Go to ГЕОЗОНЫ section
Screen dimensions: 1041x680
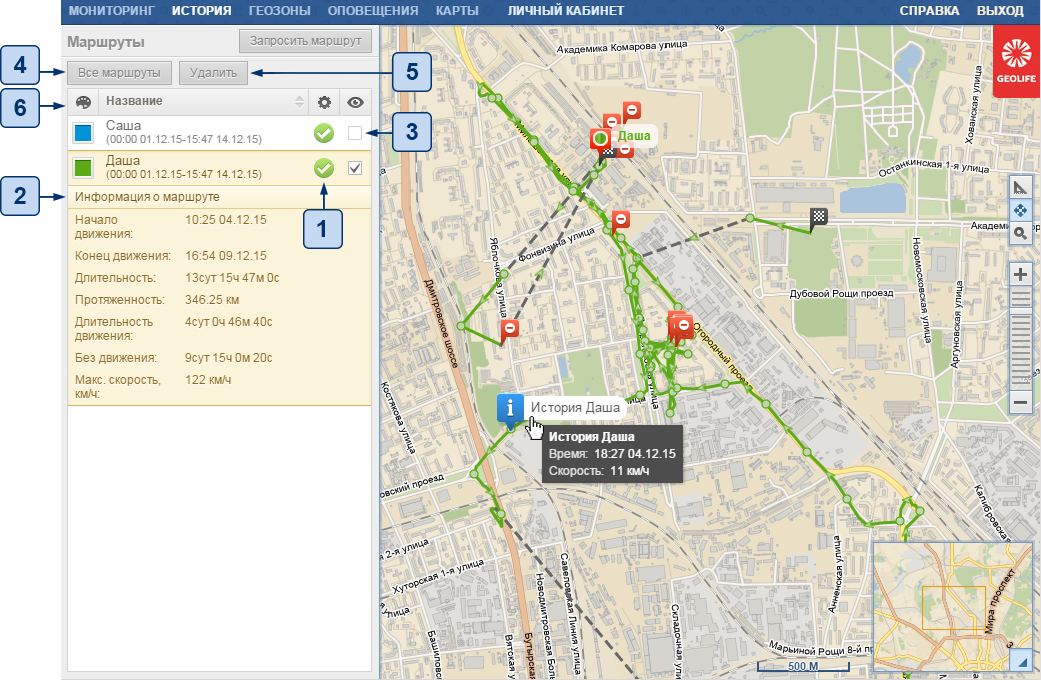point(280,11)
